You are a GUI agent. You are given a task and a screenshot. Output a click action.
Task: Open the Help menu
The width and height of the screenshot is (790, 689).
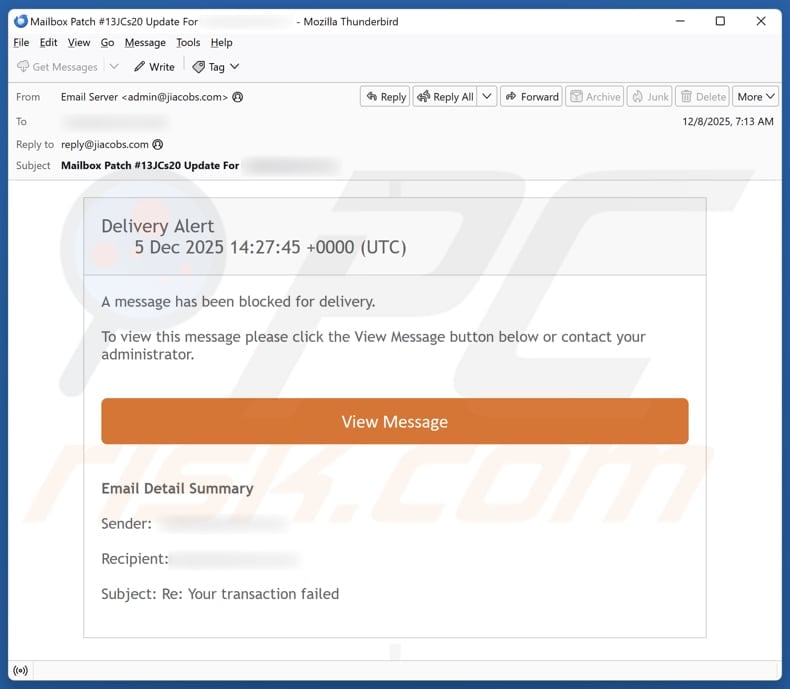(x=222, y=43)
